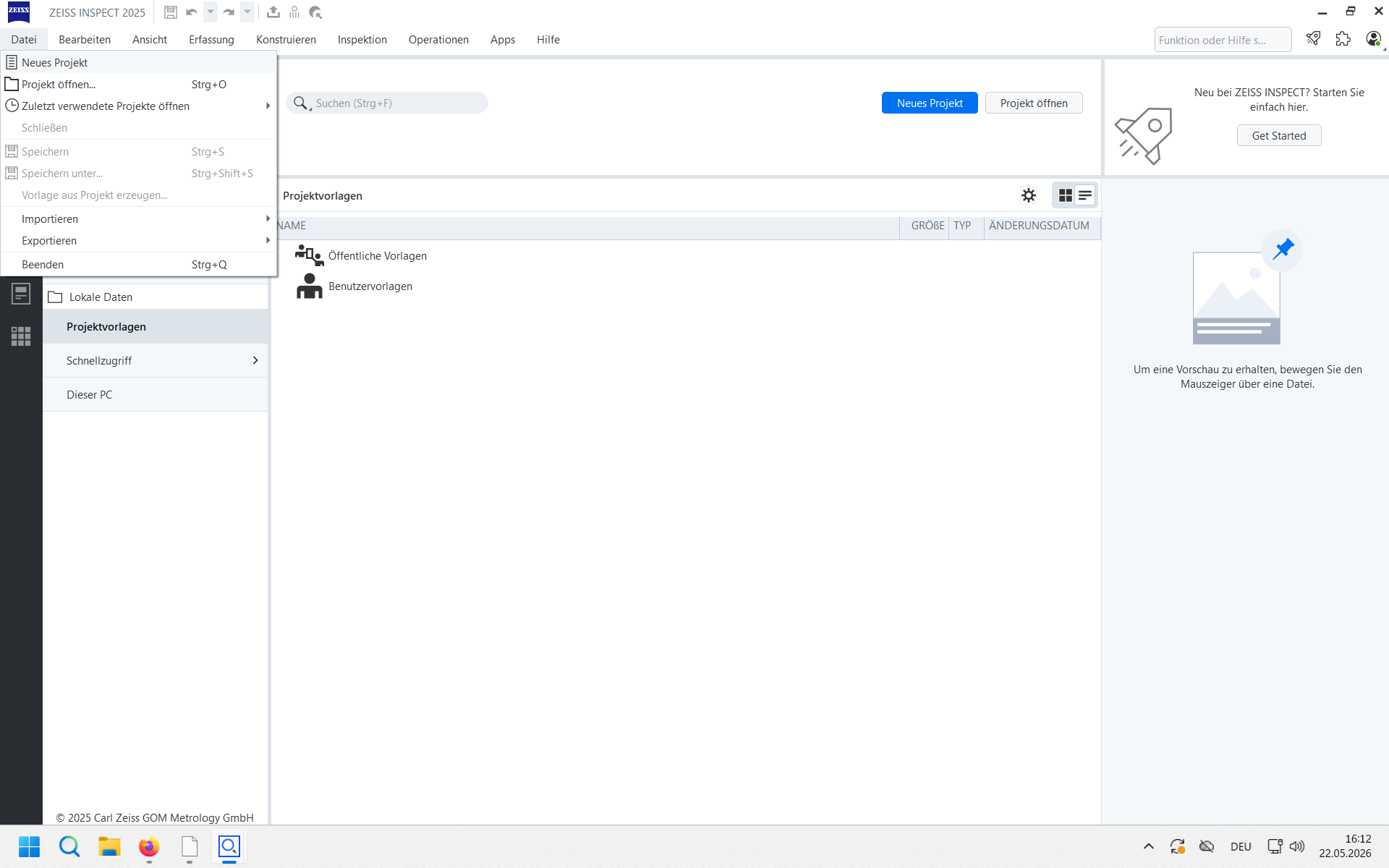Open Windows taskbar search
Image resolution: width=1389 pixels, height=868 pixels.
pyautogui.click(x=69, y=846)
